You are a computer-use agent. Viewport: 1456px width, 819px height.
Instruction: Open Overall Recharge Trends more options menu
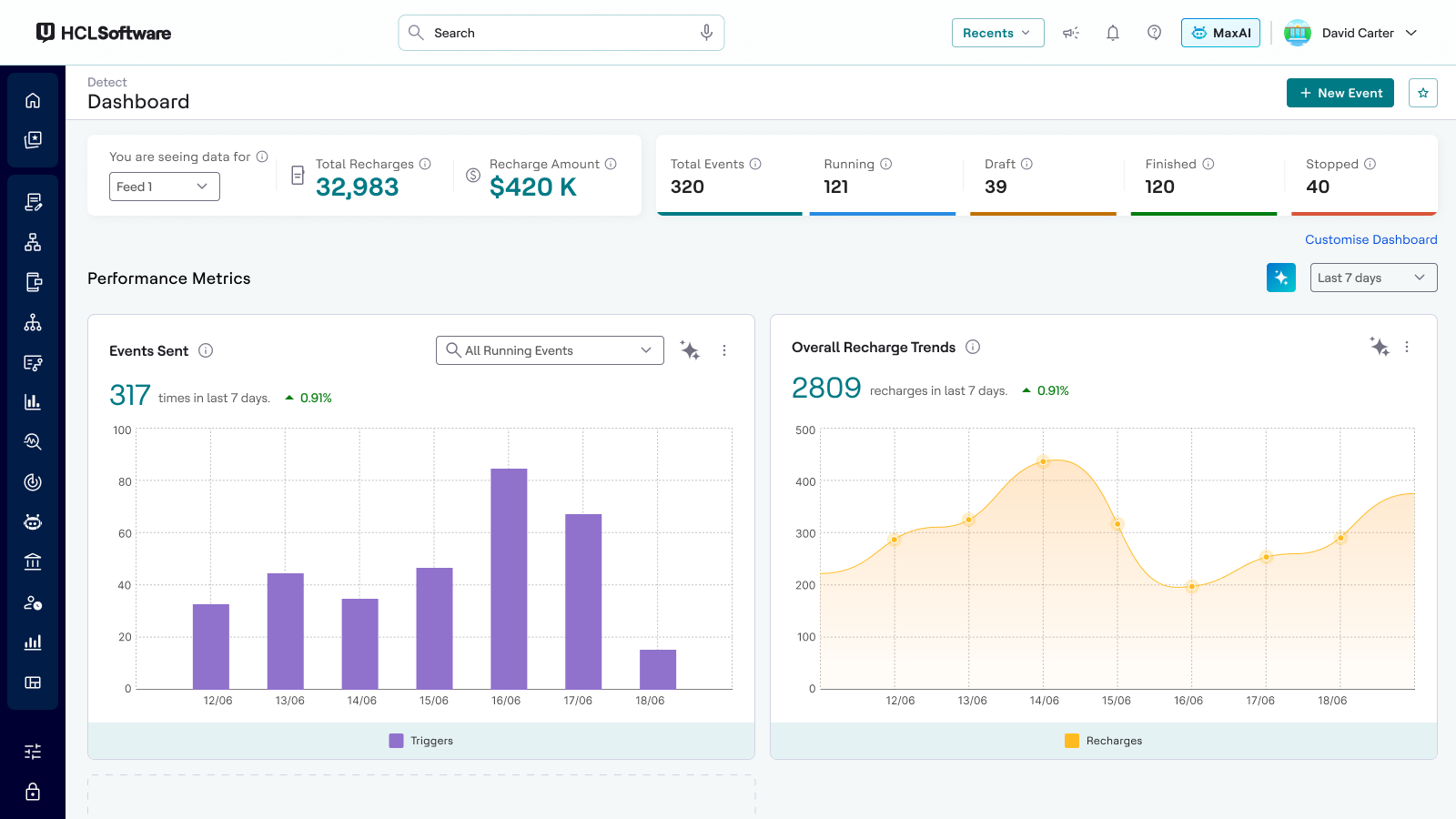(1407, 347)
